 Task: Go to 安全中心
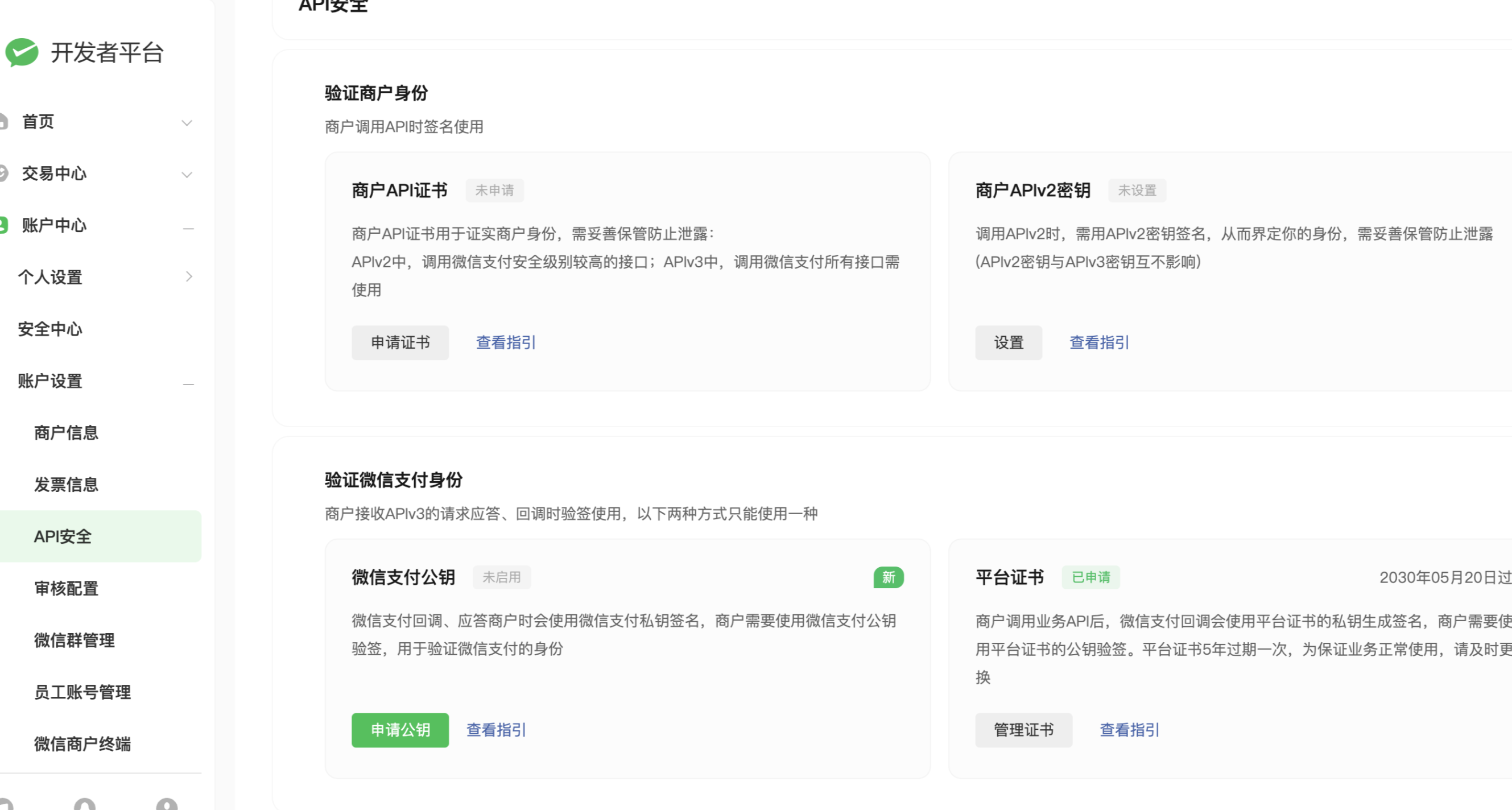coord(50,329)
